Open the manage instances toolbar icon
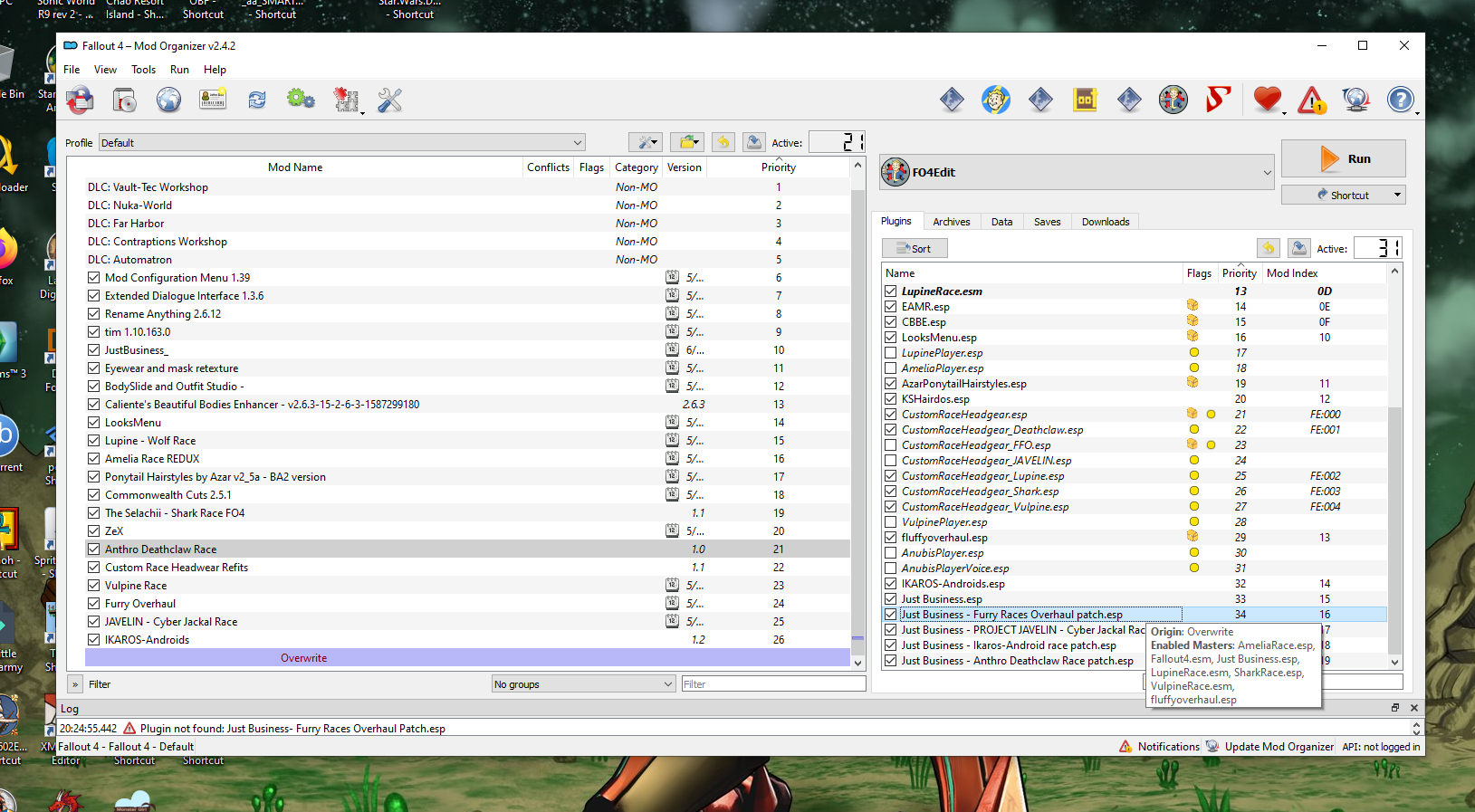This screenshot has height=812, width=1475. [80, 100]
